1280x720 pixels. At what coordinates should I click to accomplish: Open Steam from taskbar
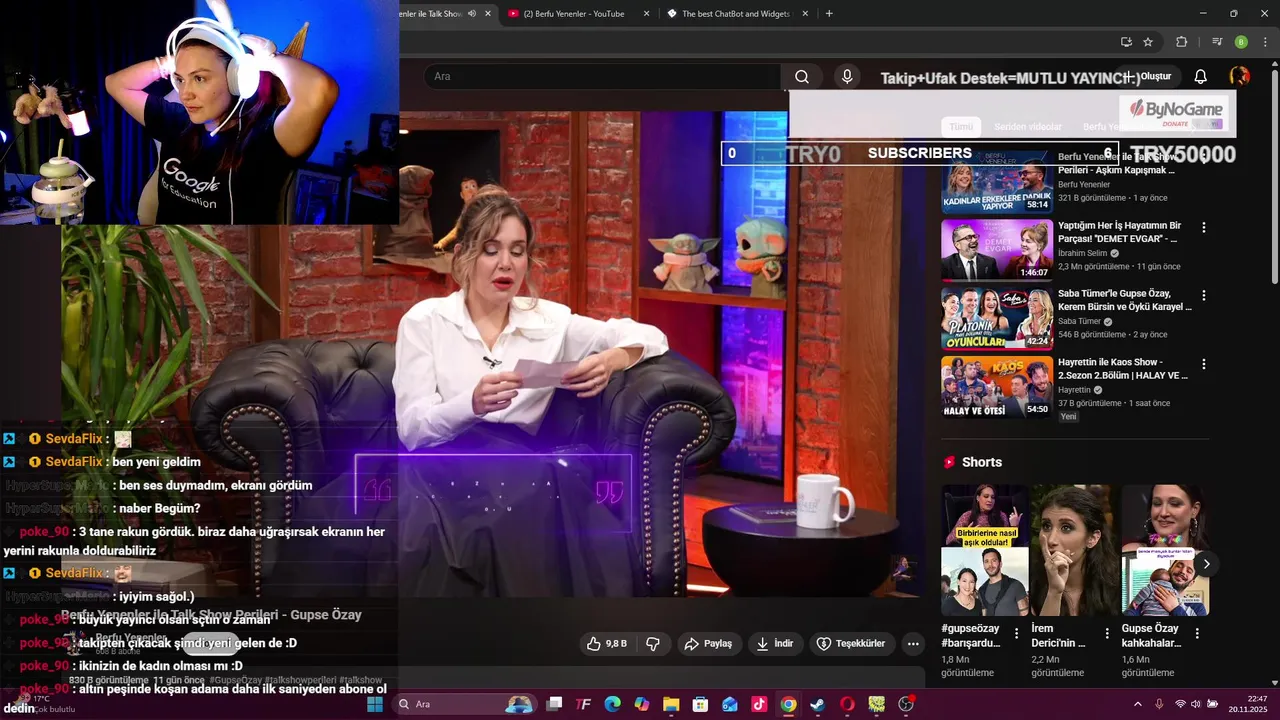click(x=817, y=704)
